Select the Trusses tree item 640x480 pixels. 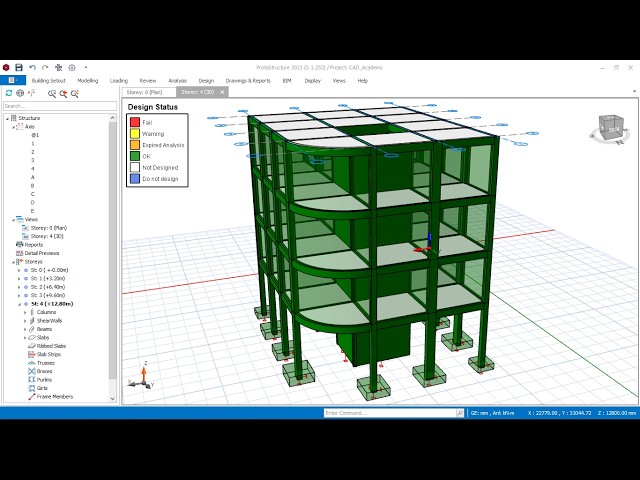pyautogui.click(x=41, y=363)
